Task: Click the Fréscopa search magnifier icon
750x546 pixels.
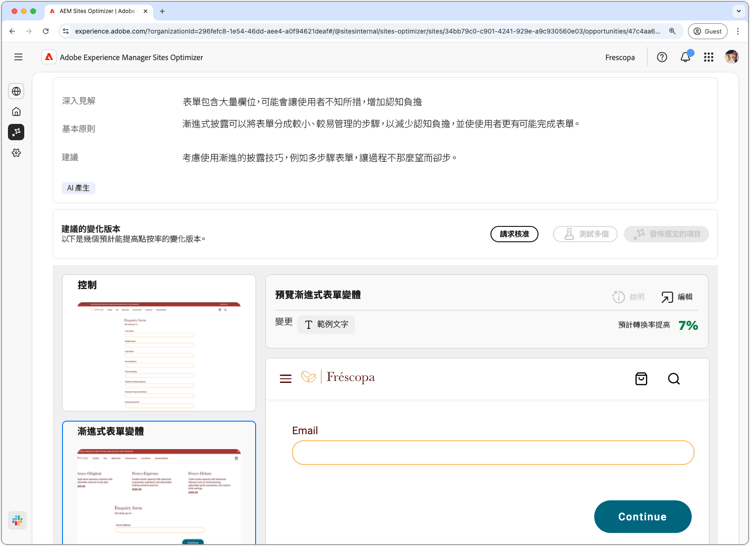Action: (x=674, y=379)
